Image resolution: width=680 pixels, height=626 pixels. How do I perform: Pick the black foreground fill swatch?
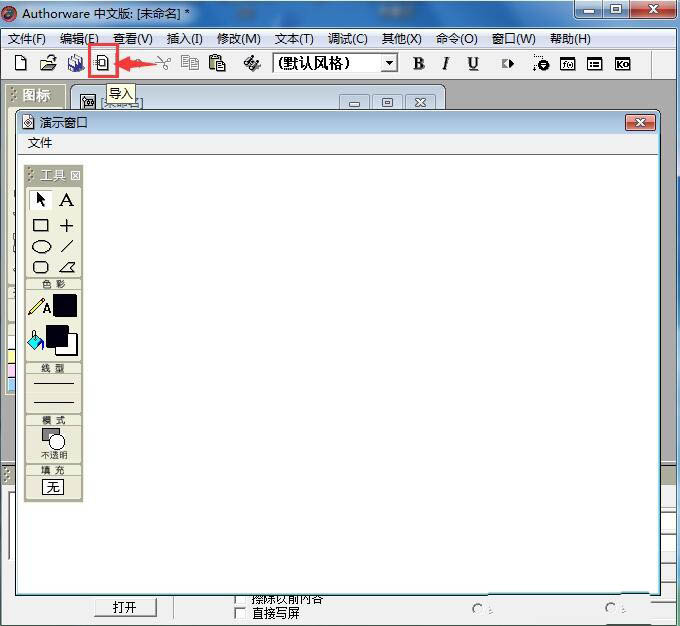tap(57, 336)
